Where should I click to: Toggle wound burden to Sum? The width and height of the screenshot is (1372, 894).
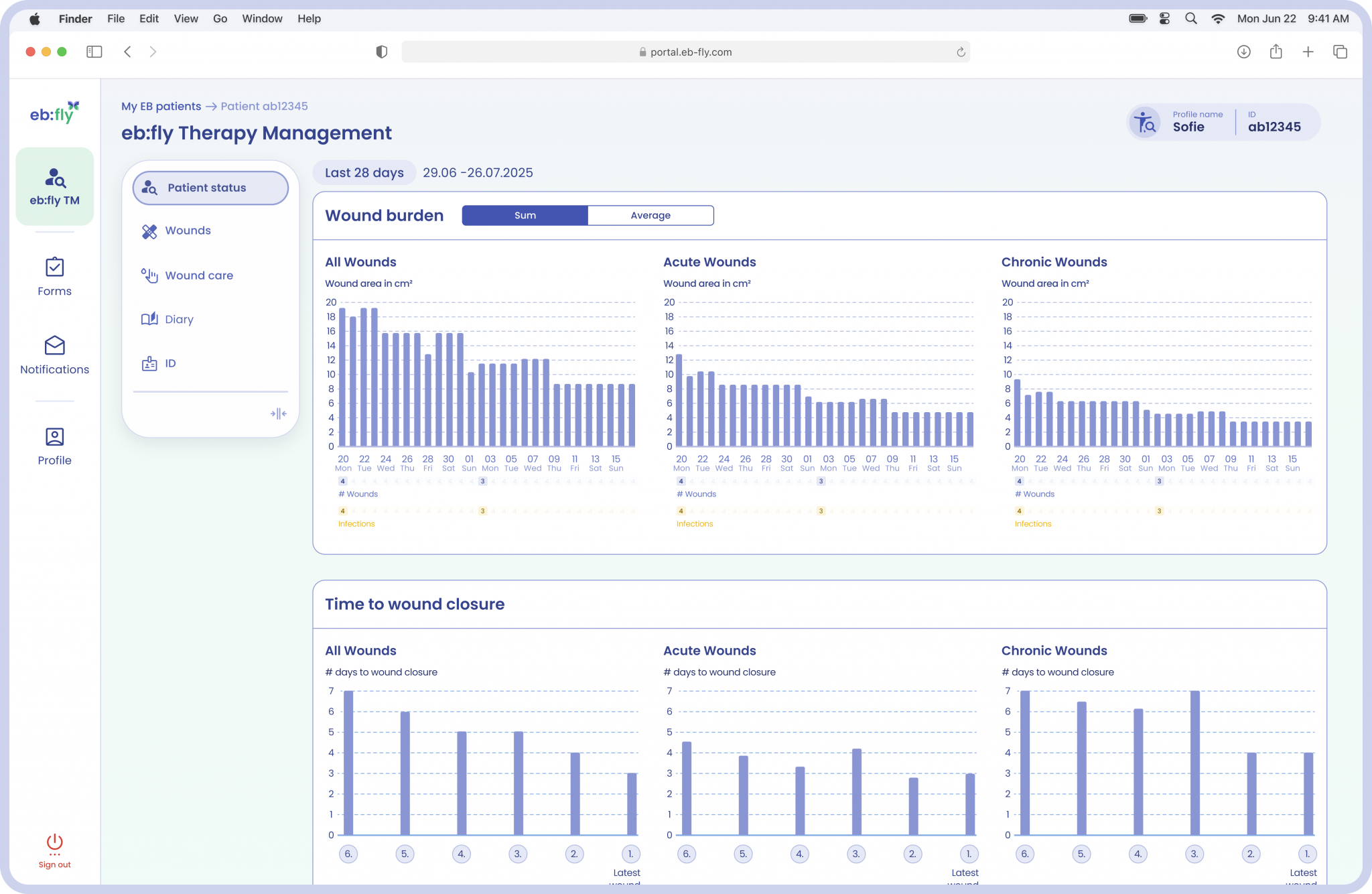(525, 215)
